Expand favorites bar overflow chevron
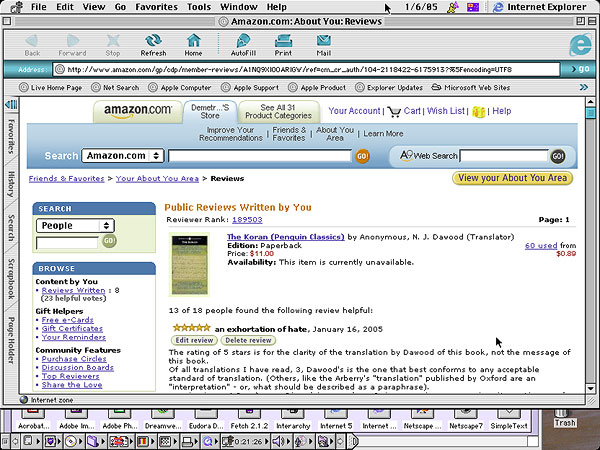This screenshot has height=450, width=600. tap(584, 88)
